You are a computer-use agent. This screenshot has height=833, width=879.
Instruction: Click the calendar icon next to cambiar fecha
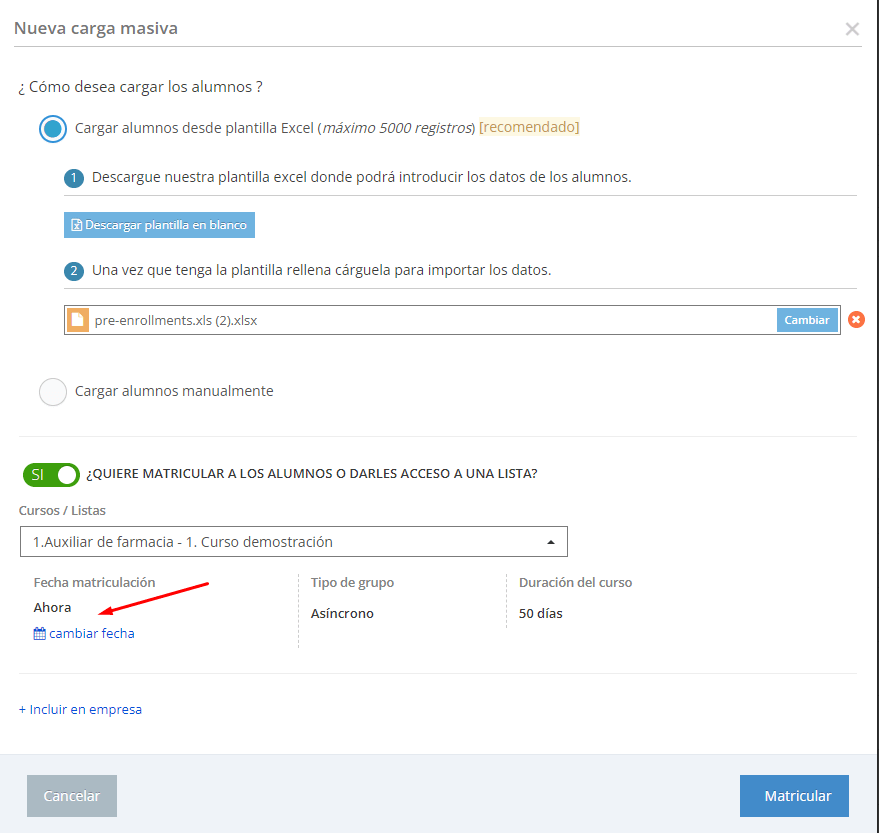[x=39, y=633]
